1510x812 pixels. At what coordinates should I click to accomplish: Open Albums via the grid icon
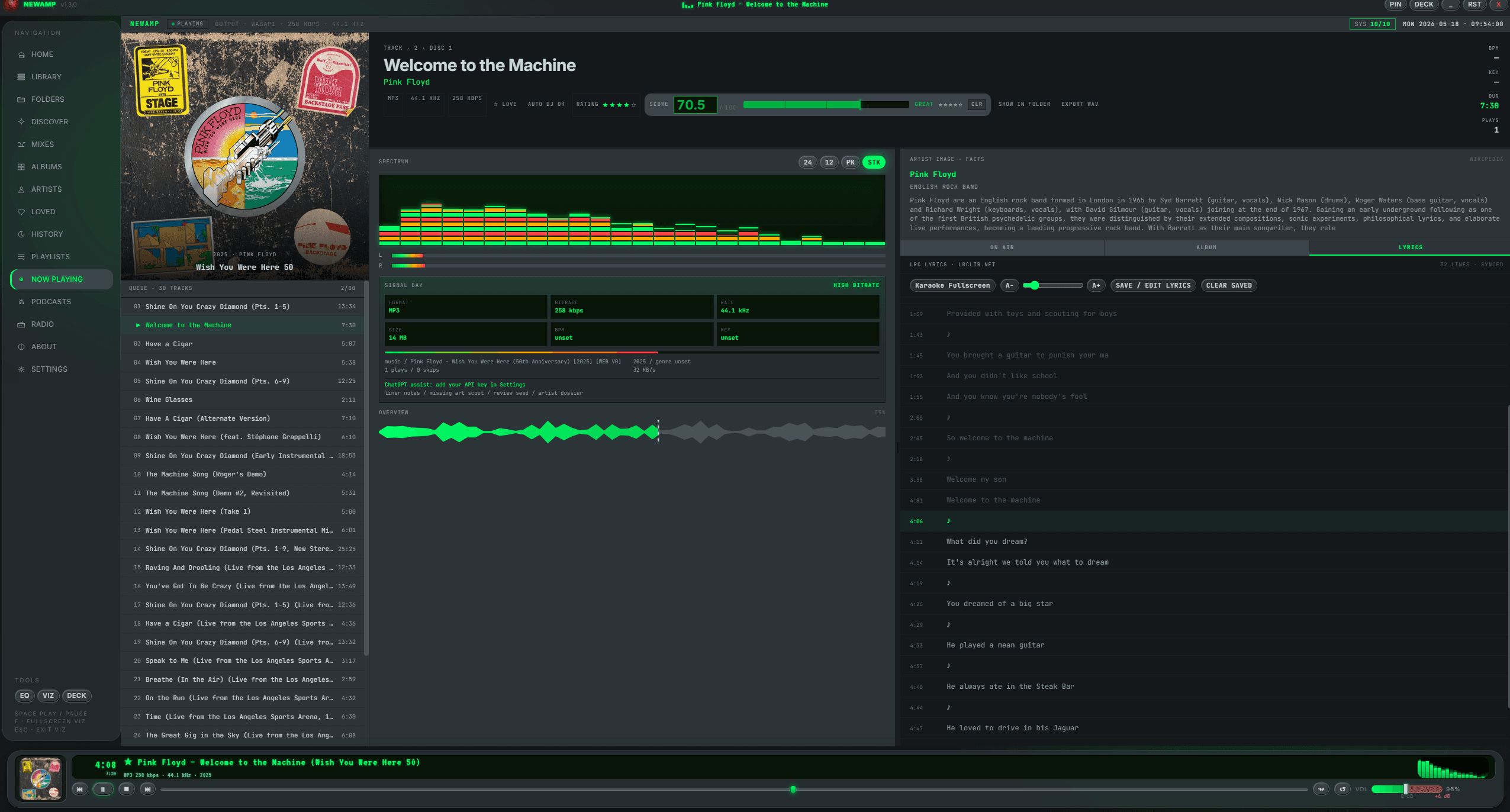21,167
